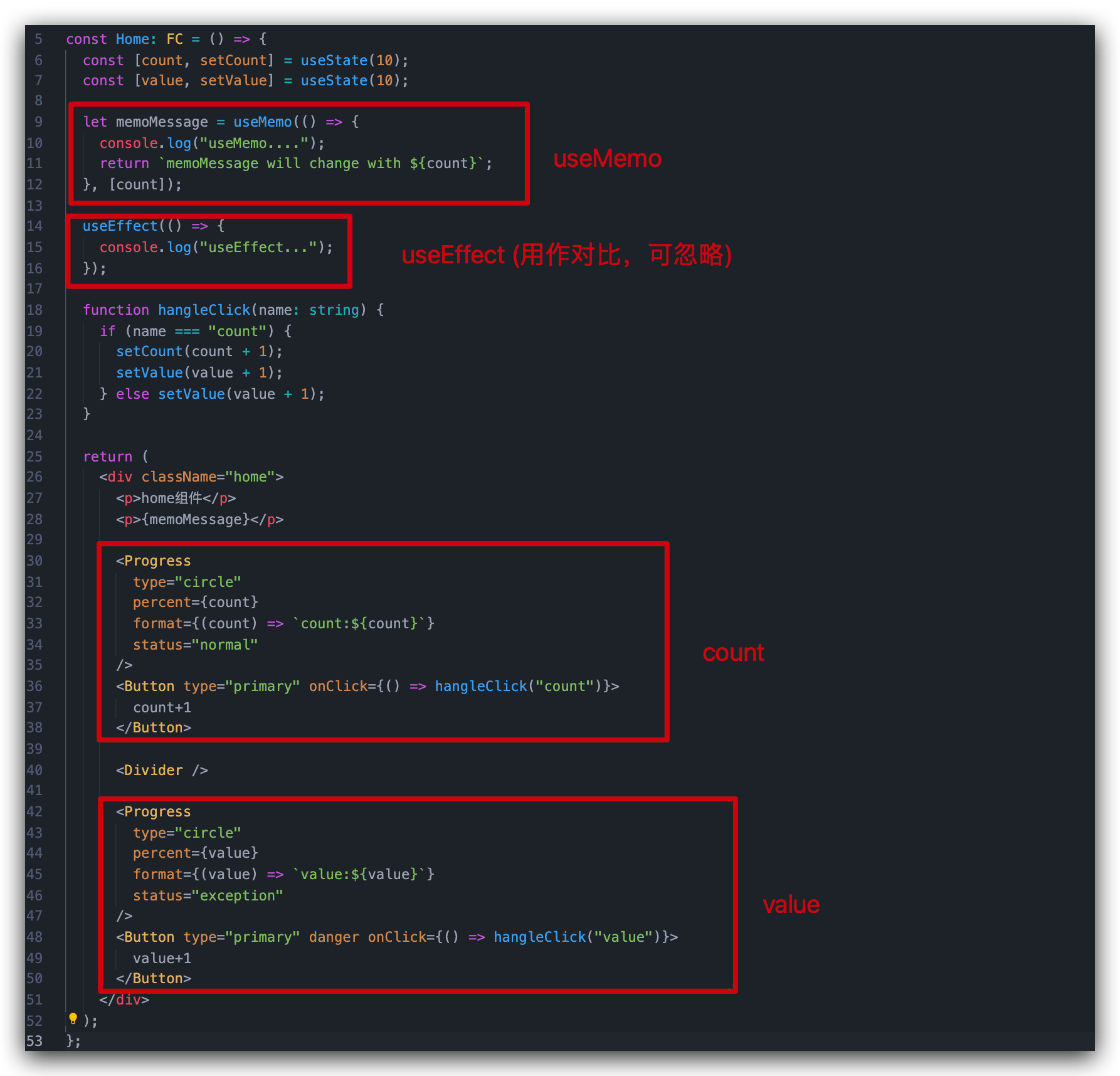Screen dimensions: 1120x1076
Task: Click 'setValue(value + 1)' on line 21
Action: [196, 373]
